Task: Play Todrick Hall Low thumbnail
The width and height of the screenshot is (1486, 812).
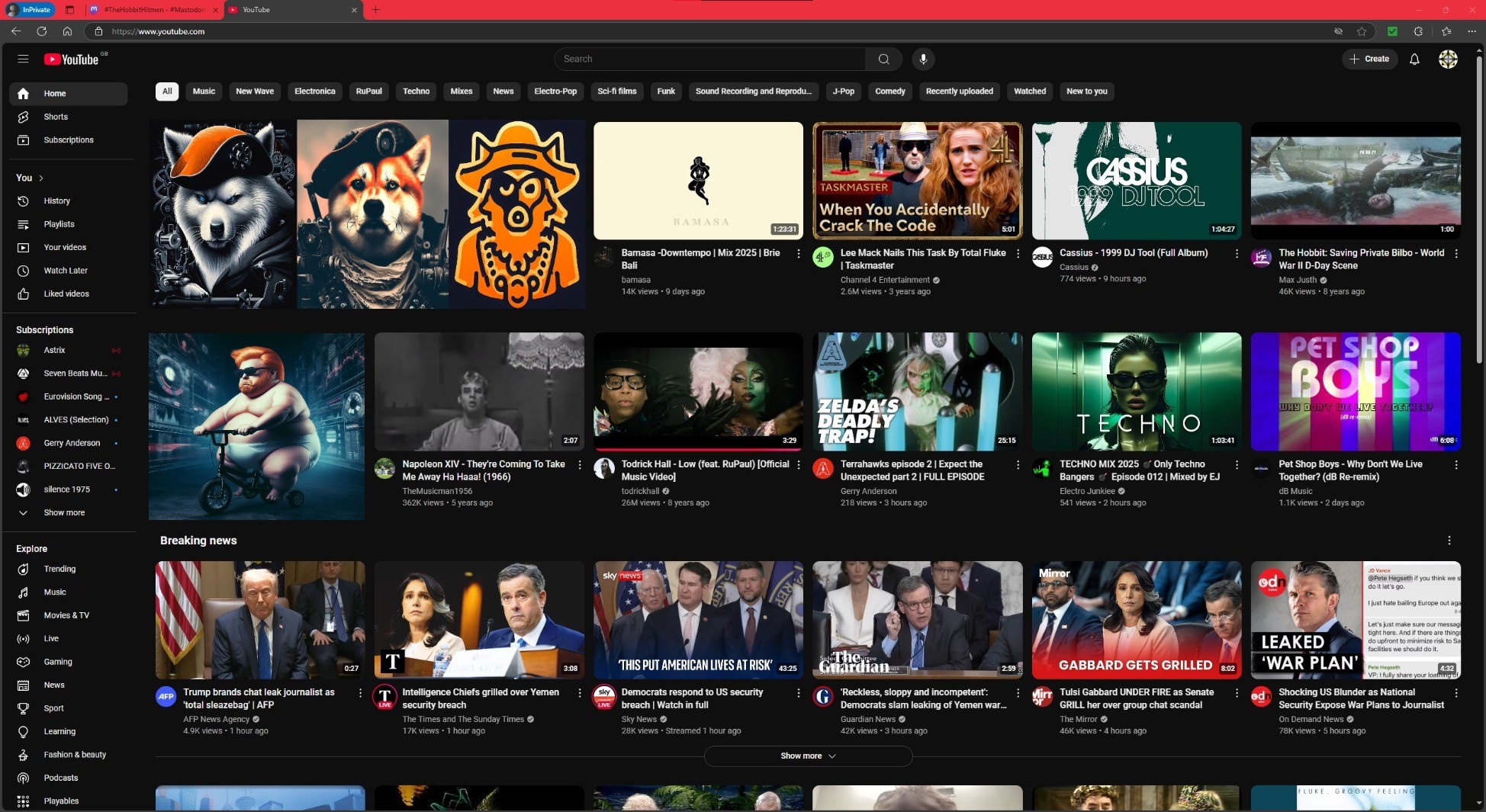Action: click(698, 391)
